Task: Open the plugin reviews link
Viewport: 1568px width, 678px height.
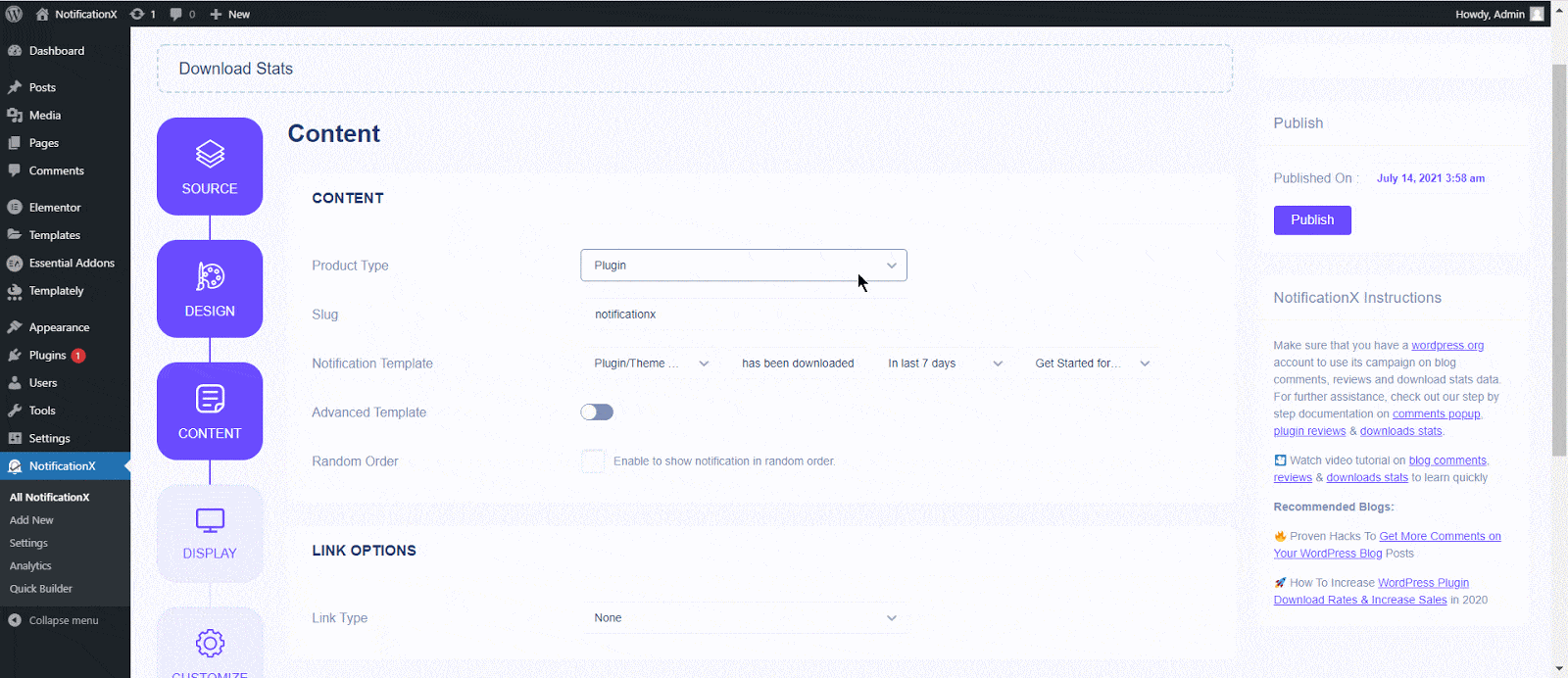Action: coord(1309,431)
